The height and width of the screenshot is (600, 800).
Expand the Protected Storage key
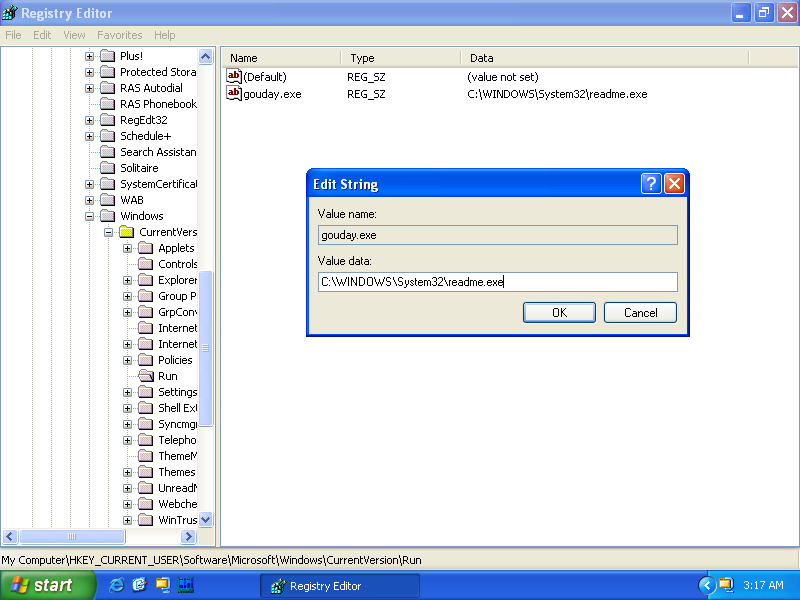point(89,72)
